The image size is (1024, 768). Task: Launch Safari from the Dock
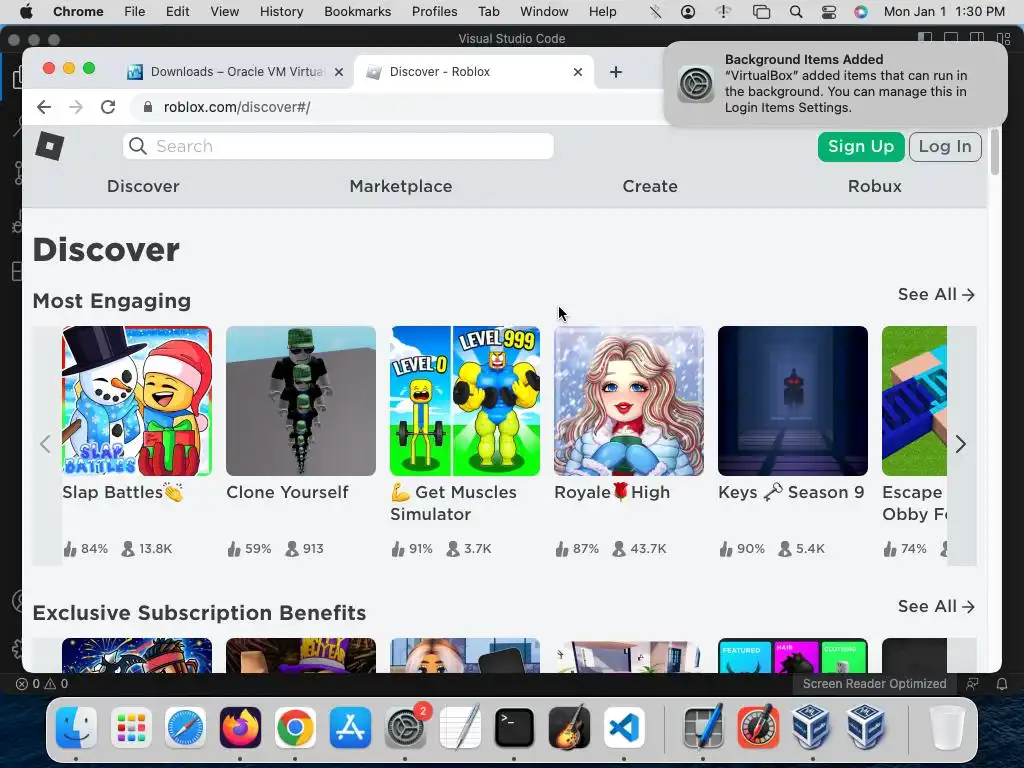click(x=185, y=728)
